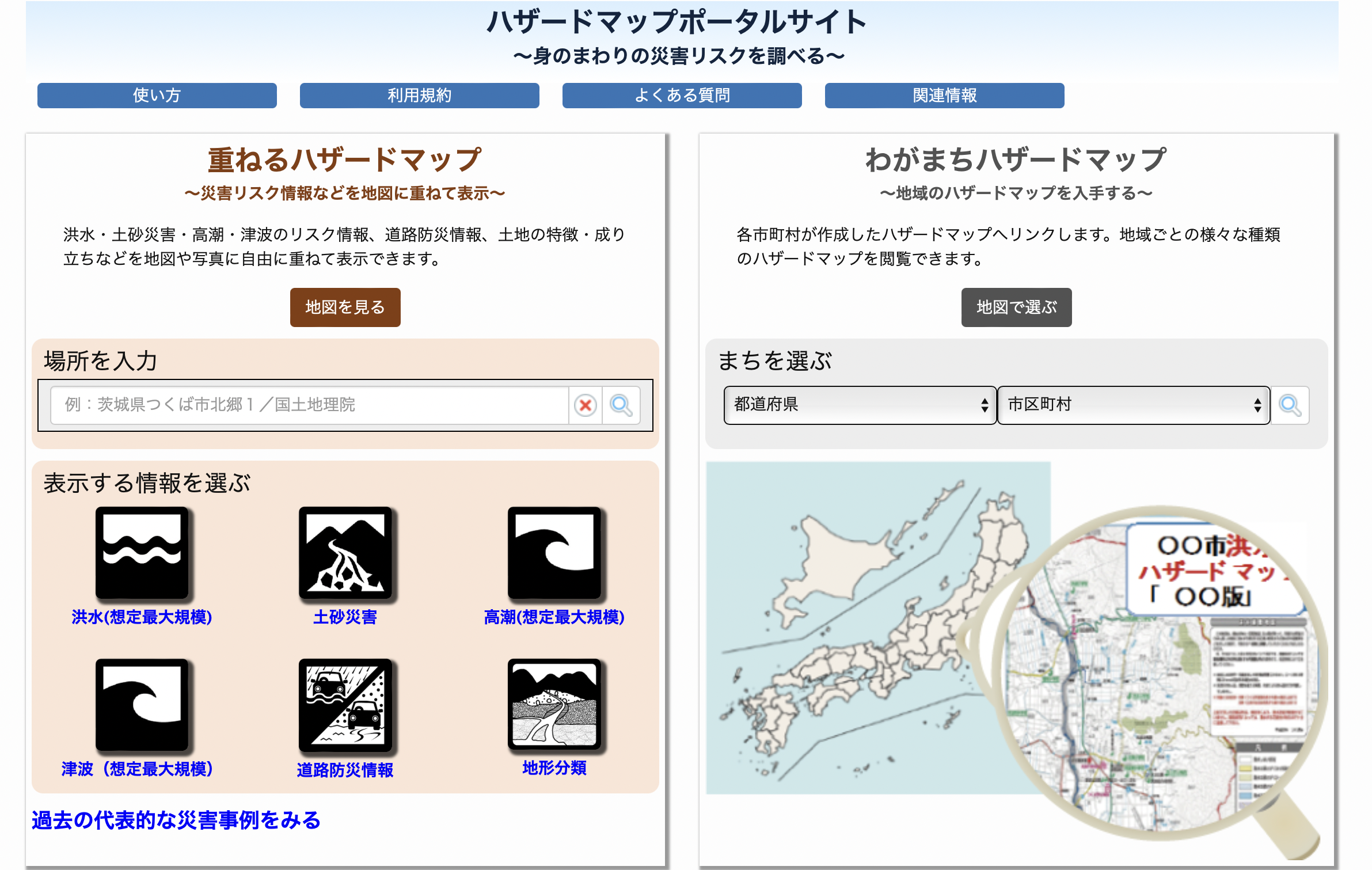
Task: Click search magnifier beside location input
Action: point(621,405)
